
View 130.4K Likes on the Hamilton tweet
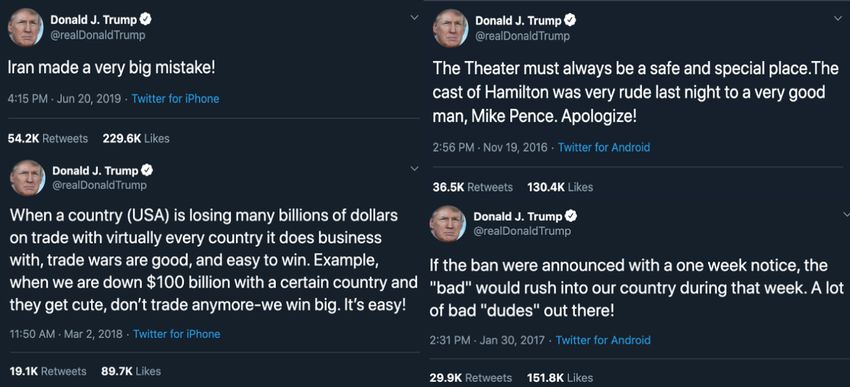tap(560, 187)
